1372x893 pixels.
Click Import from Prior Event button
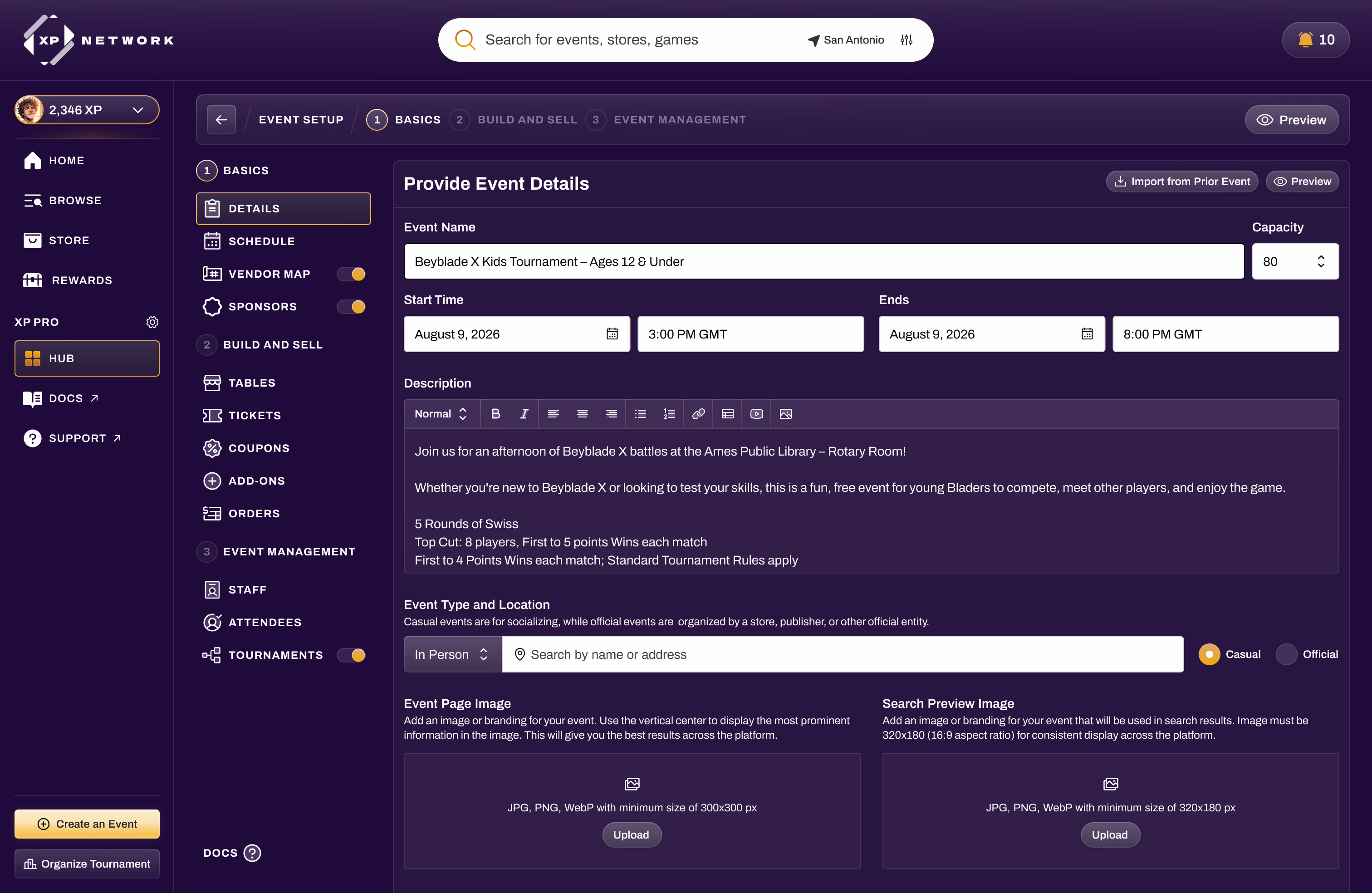coord(1182,182)
